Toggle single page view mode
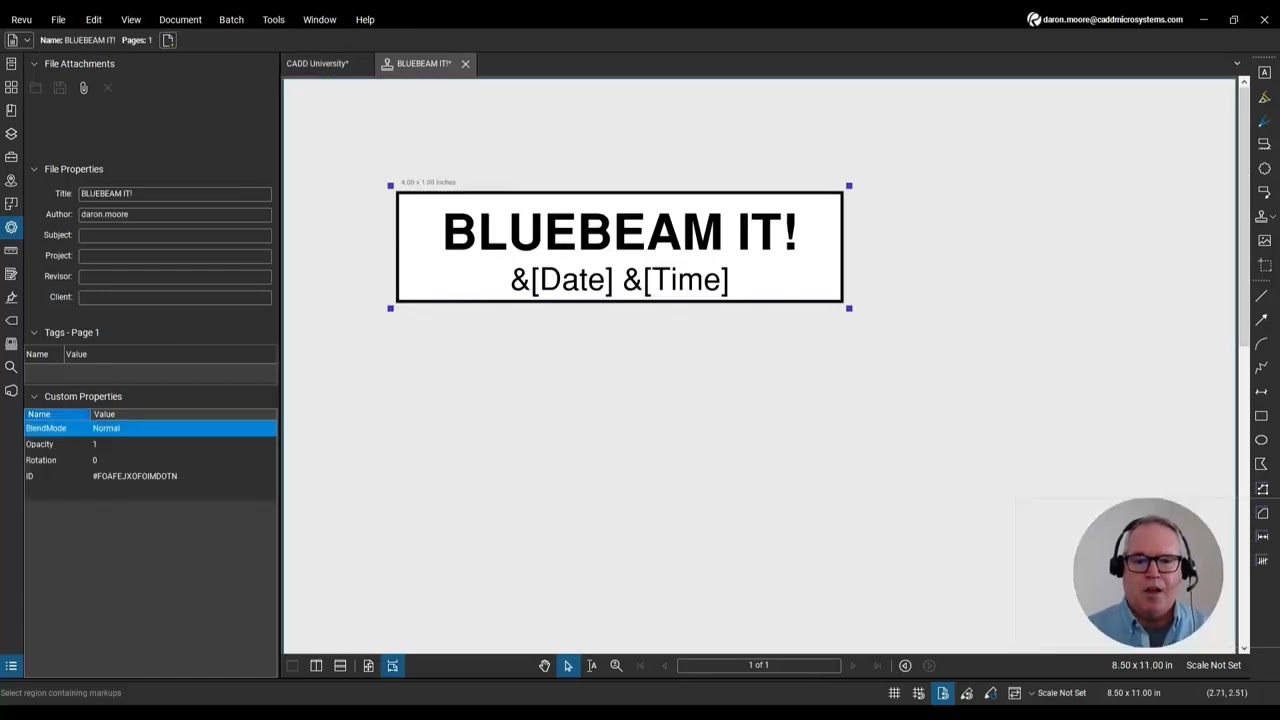The width and height of the screenshot is (1280, 720). [x=368, y=666]
